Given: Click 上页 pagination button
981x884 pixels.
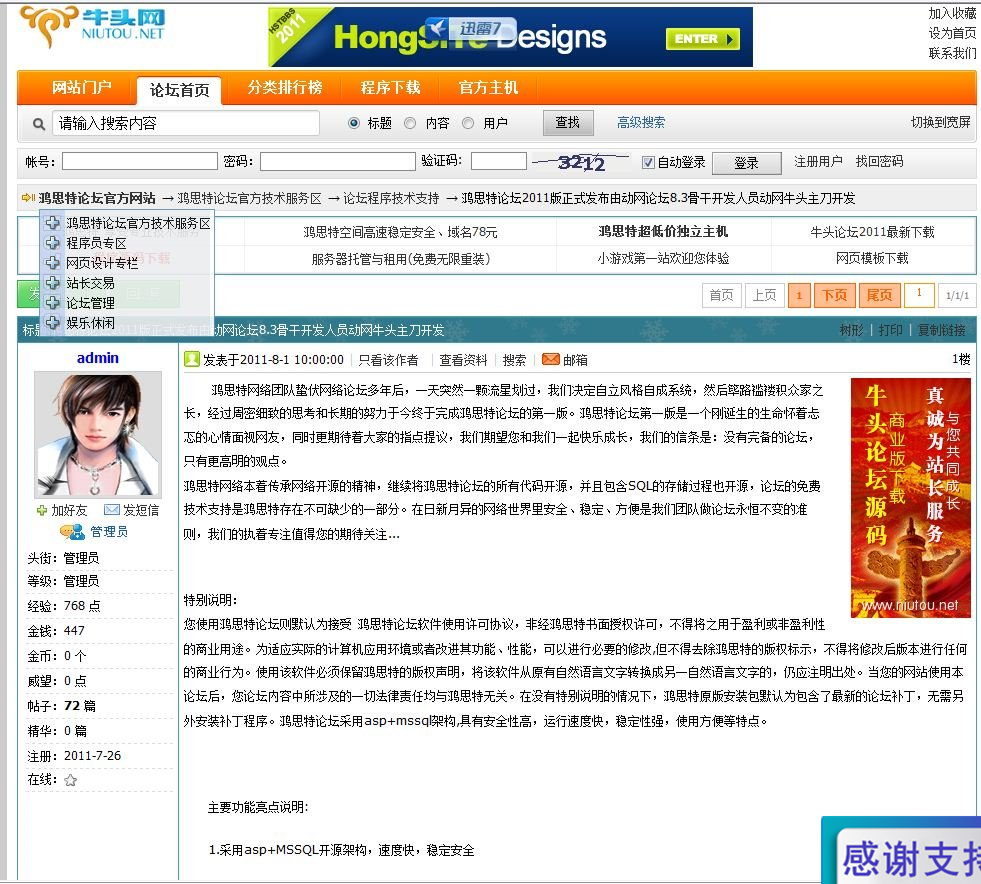Looking at the screenshot, I should 764,295.
